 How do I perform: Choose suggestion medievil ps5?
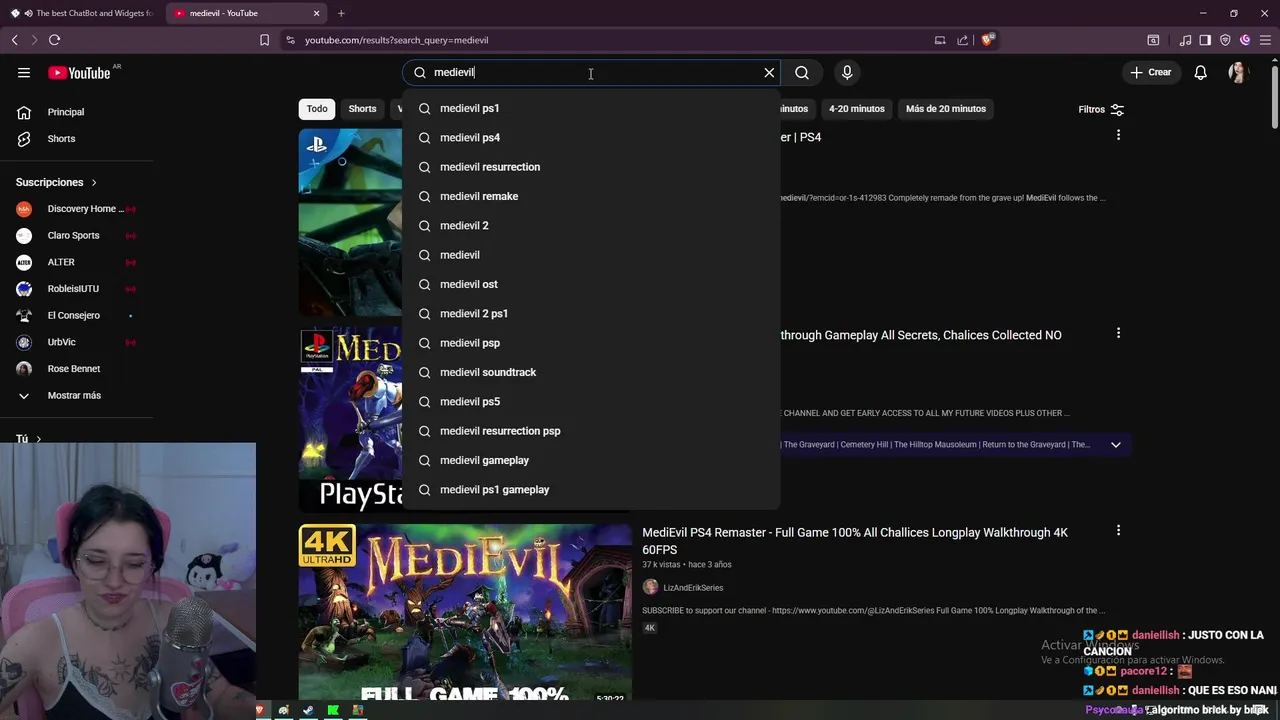click(x=590, y=401)
